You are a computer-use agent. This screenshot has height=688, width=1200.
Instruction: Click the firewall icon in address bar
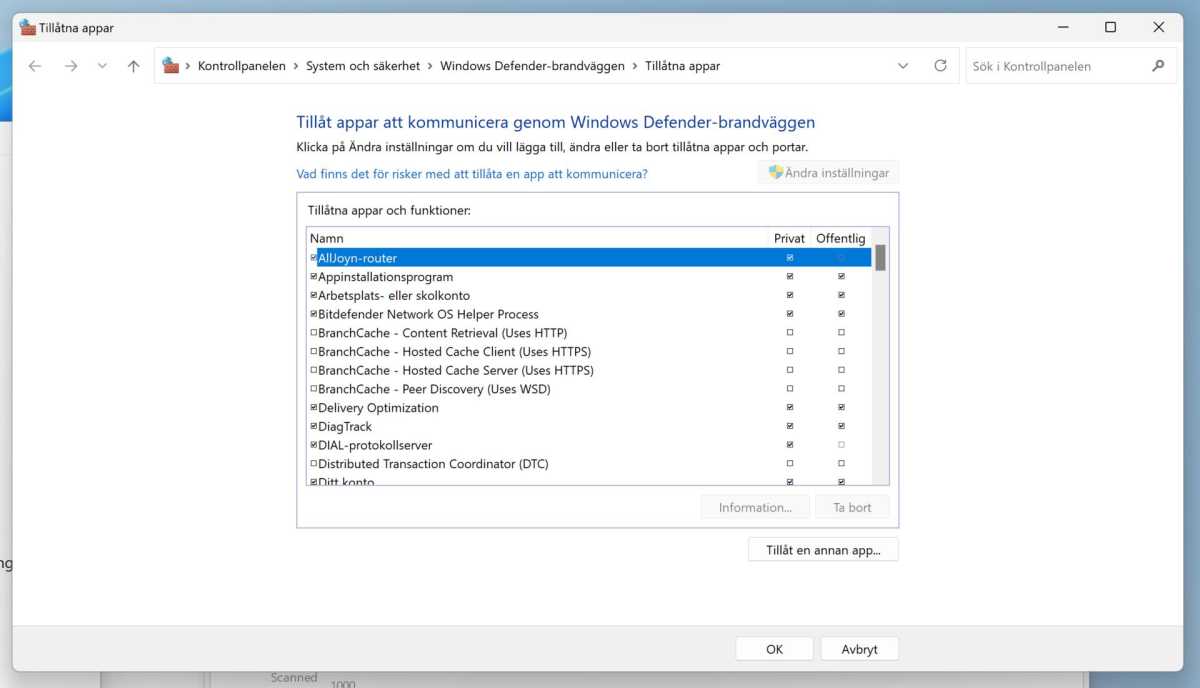171,66
